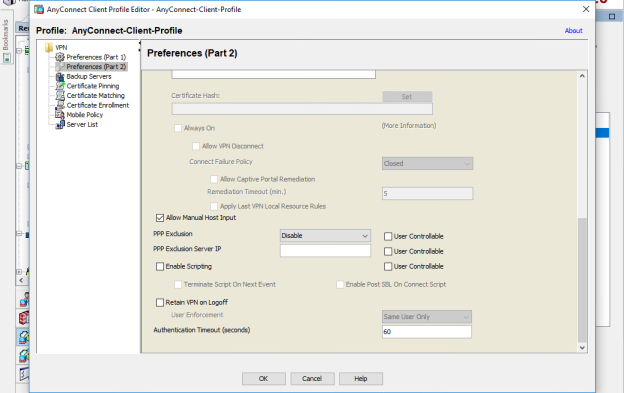The height and width of the screenshot is (393, 624).
Task: Enable the Enable Scripting checkbox
Action: pyautogui.click(x=160, y=267)
